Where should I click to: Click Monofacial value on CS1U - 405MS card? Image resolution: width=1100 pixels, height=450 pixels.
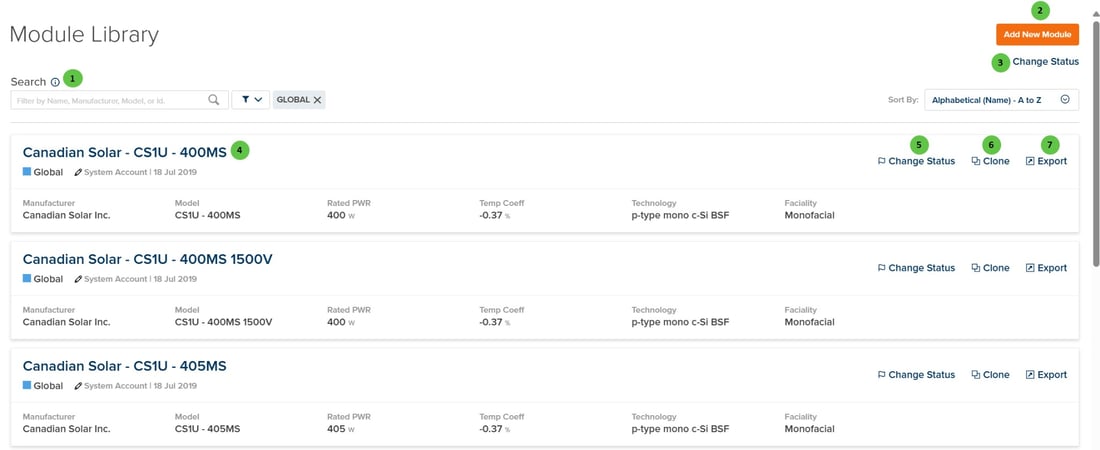[810, 429]
